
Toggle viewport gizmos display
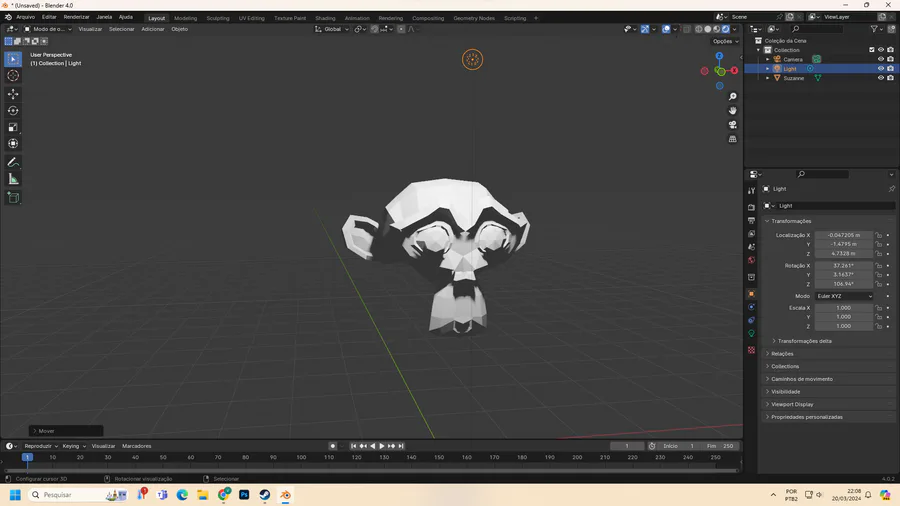click(645, 29)
